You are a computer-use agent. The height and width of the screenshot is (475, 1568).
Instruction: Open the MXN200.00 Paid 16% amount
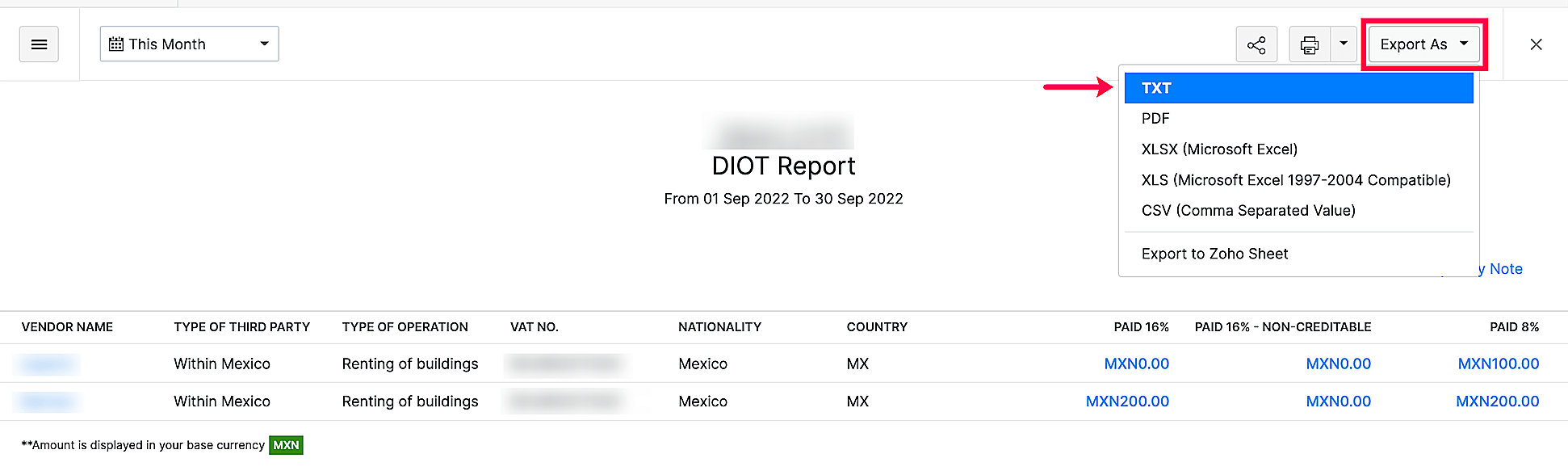pyautogui.click(x=1127, y=401)
